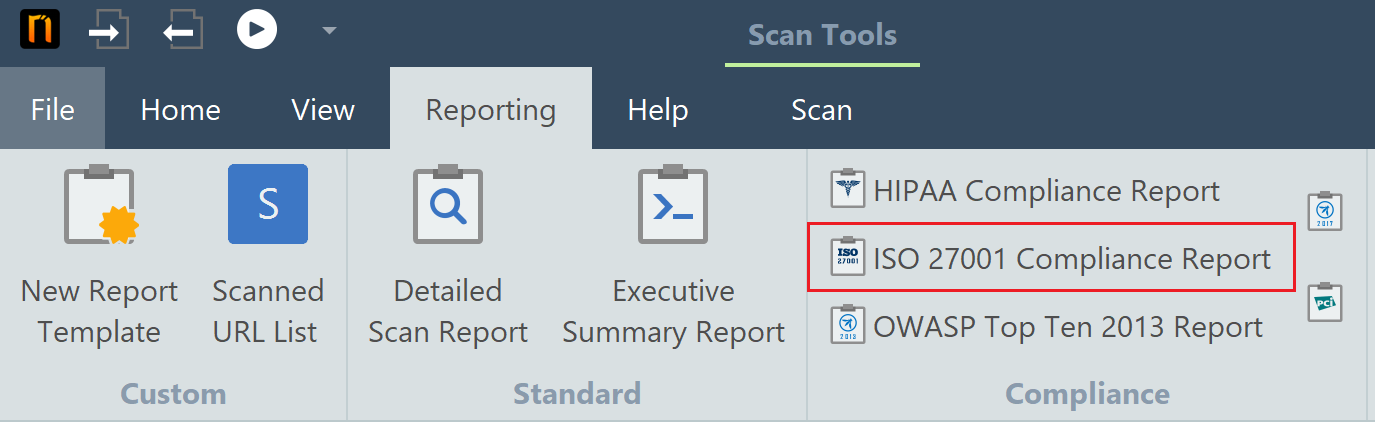The width and height of the screenshot is (1375, 422).
Task: Open the View ribbon tab
Action: point(322,109)
